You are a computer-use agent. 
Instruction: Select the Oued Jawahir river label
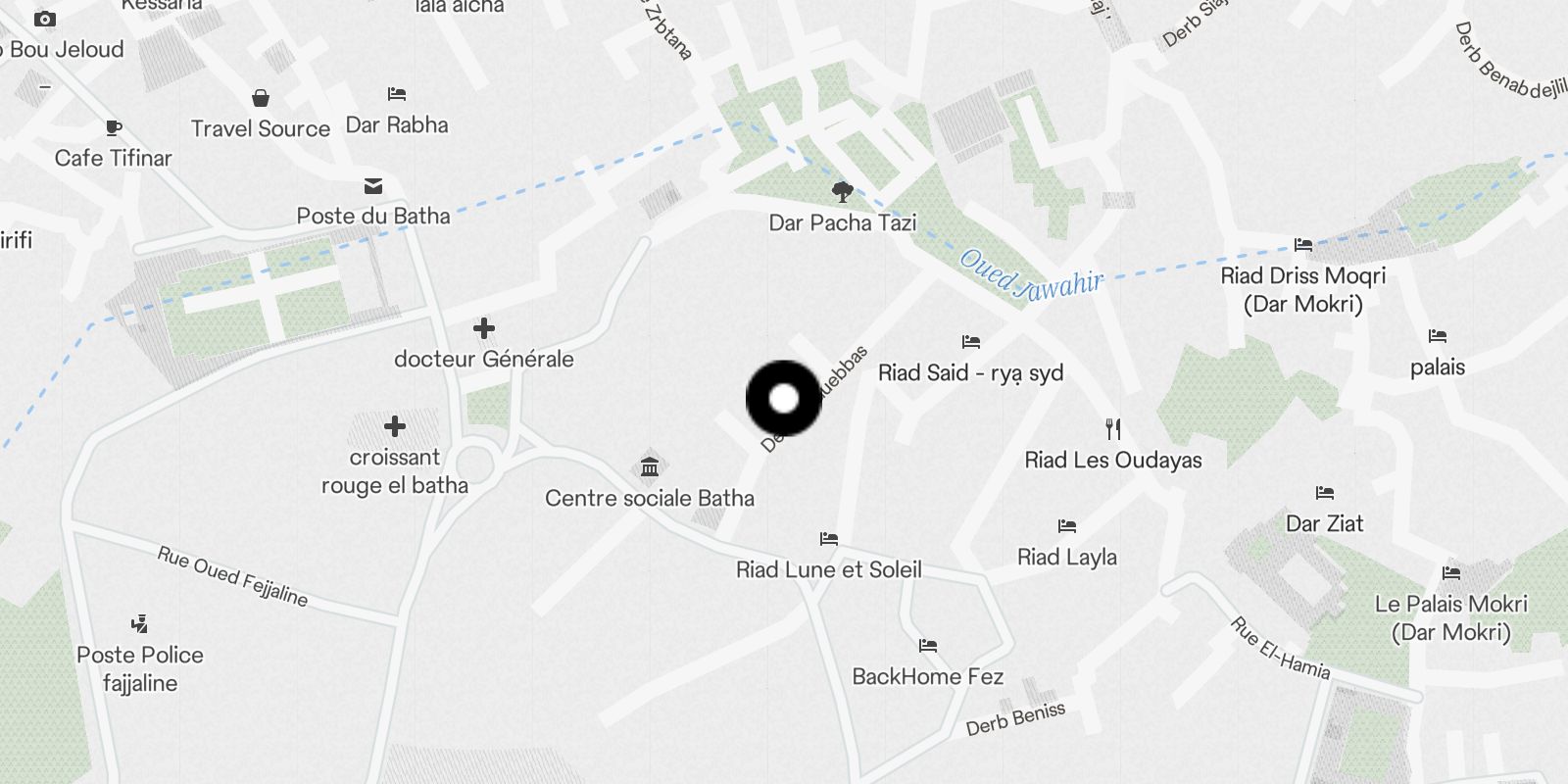[x=1031, y=276]
